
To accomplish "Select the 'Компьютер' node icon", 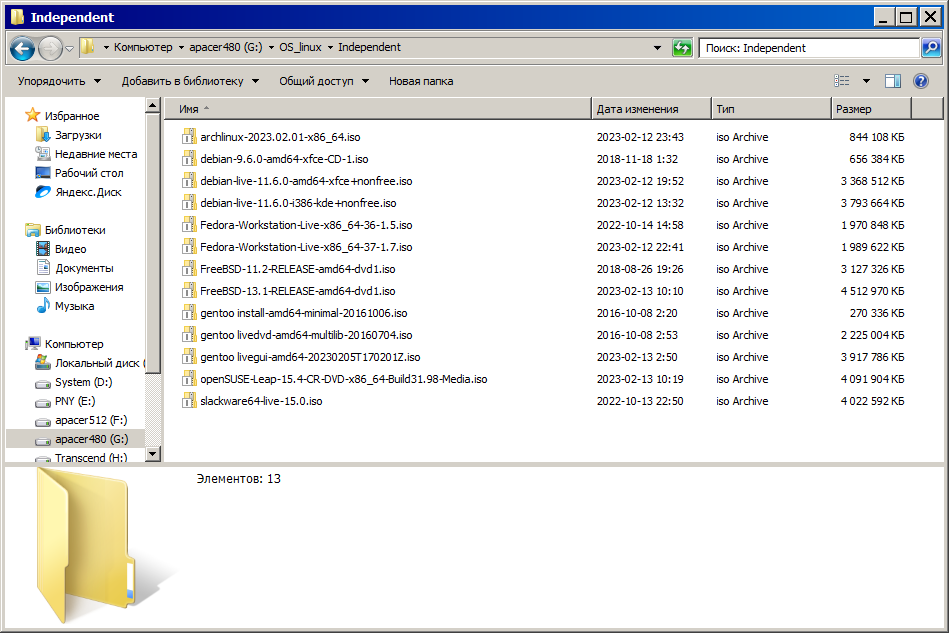I will tap(33, 344).
